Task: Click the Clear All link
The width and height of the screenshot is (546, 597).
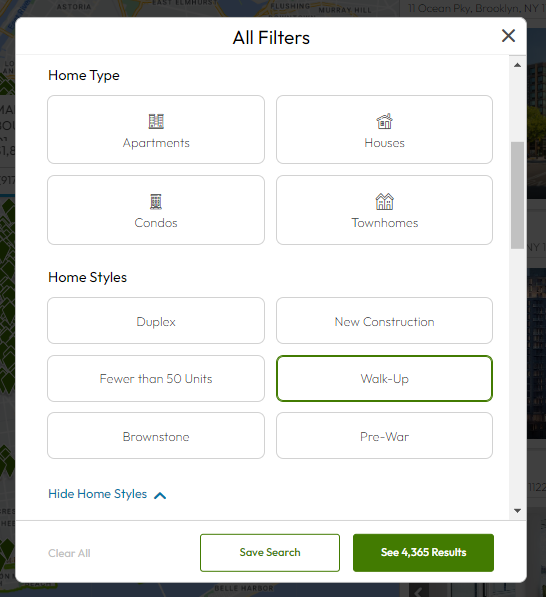Action: pyautogui.click(x=69, y=553)
